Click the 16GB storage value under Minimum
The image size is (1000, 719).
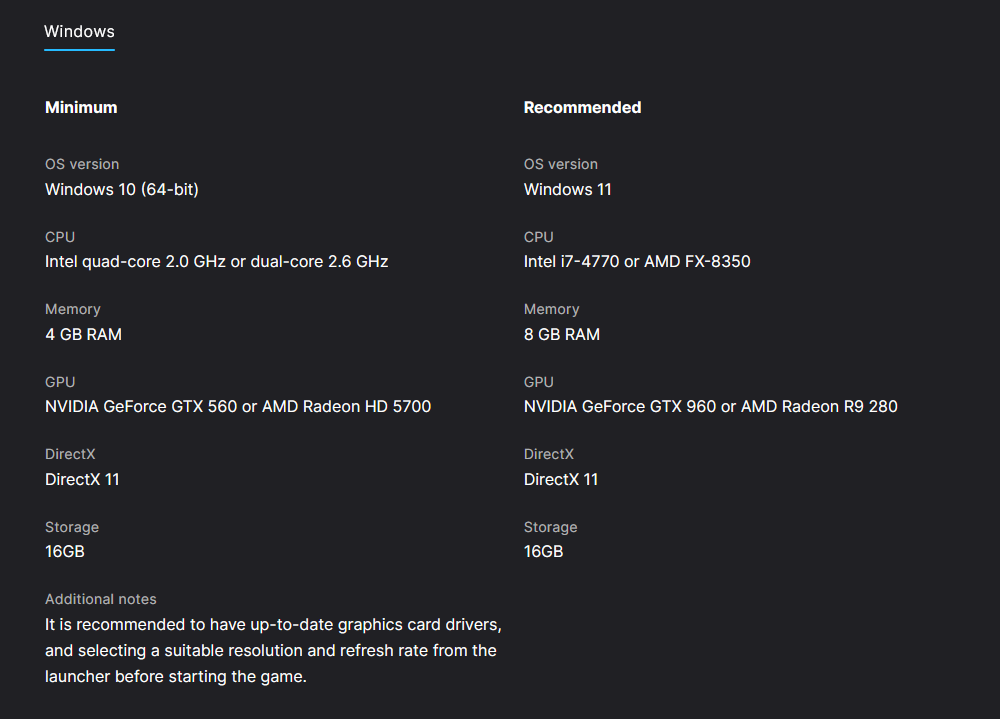click(64, 551)
